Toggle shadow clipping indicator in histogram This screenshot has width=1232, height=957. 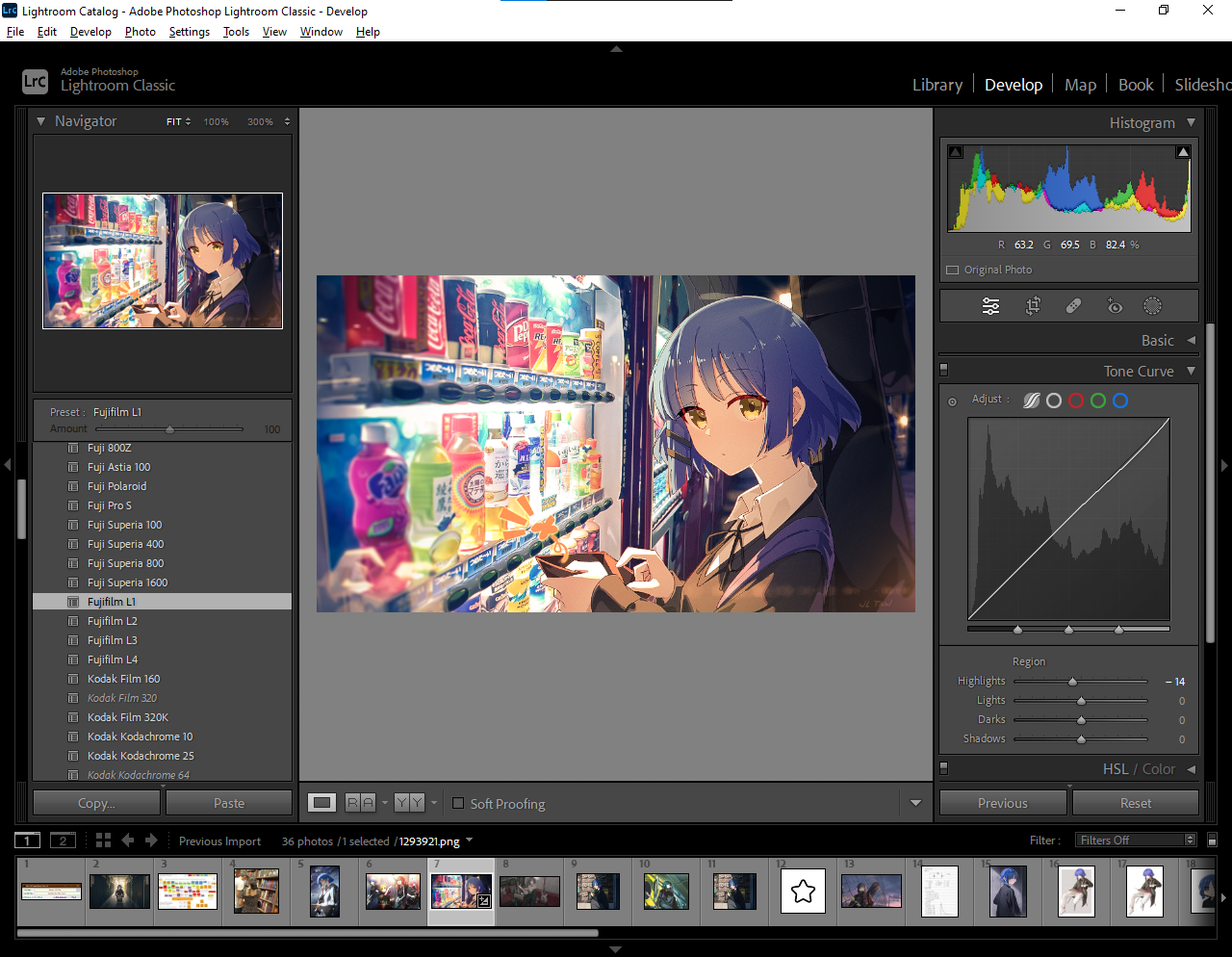coord(956,152)
